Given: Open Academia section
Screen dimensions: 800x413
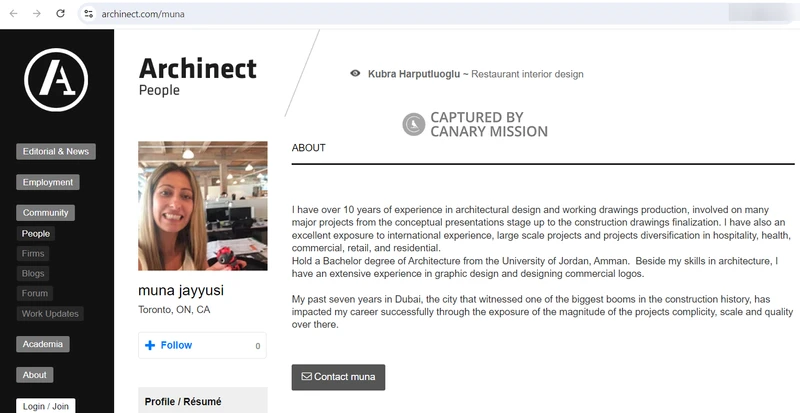Looking at the screenshot, I should coord(43,344).
